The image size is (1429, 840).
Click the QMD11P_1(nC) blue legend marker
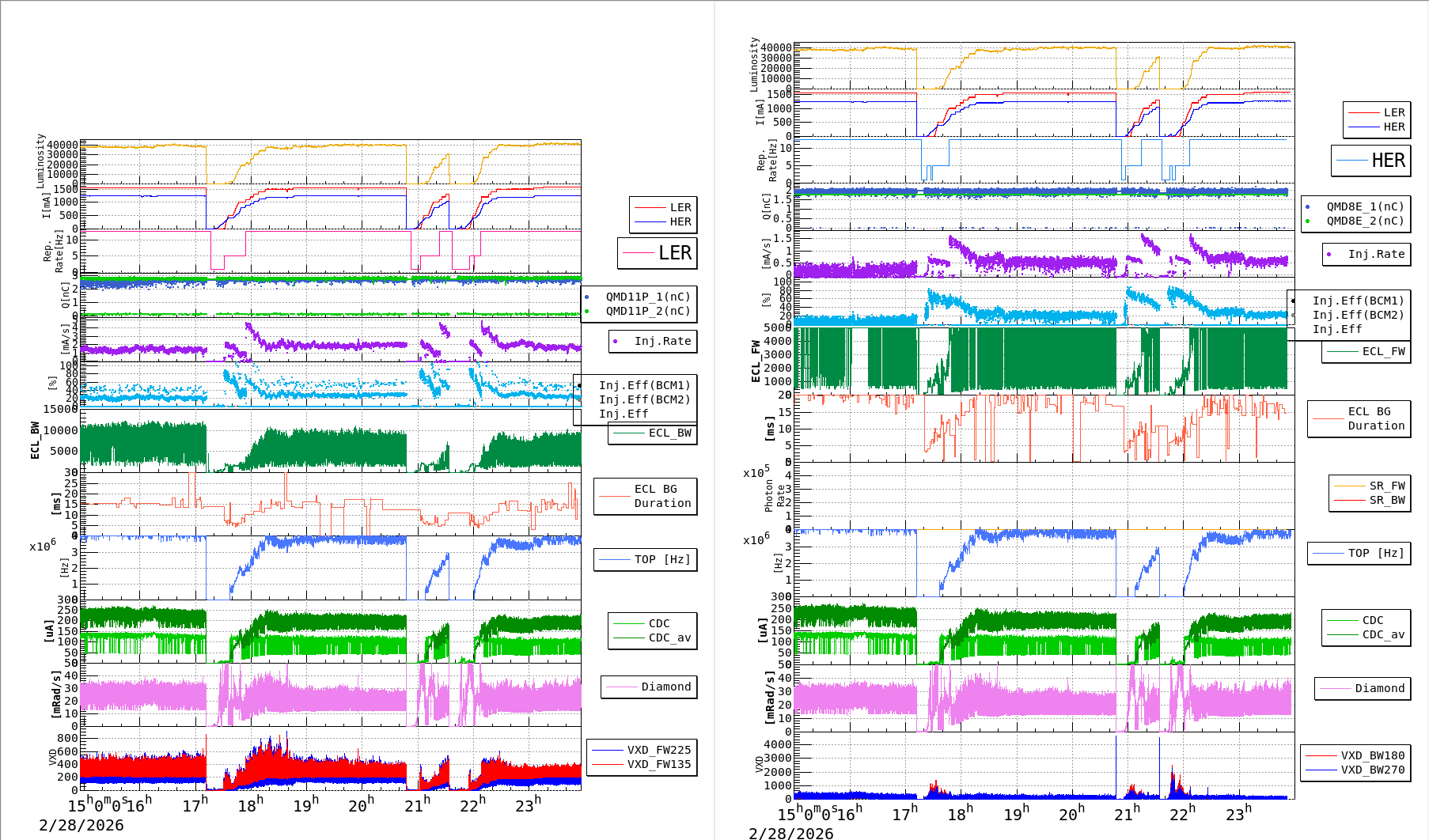(x=586, y=297)
